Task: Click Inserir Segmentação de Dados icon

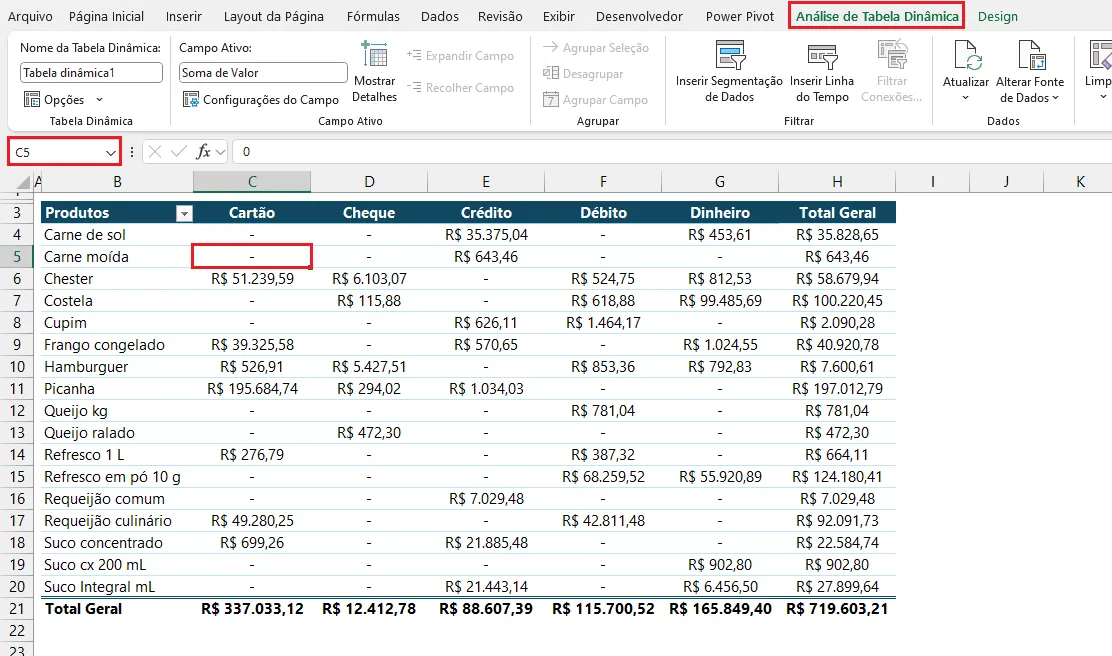Action: pos(730,55)
